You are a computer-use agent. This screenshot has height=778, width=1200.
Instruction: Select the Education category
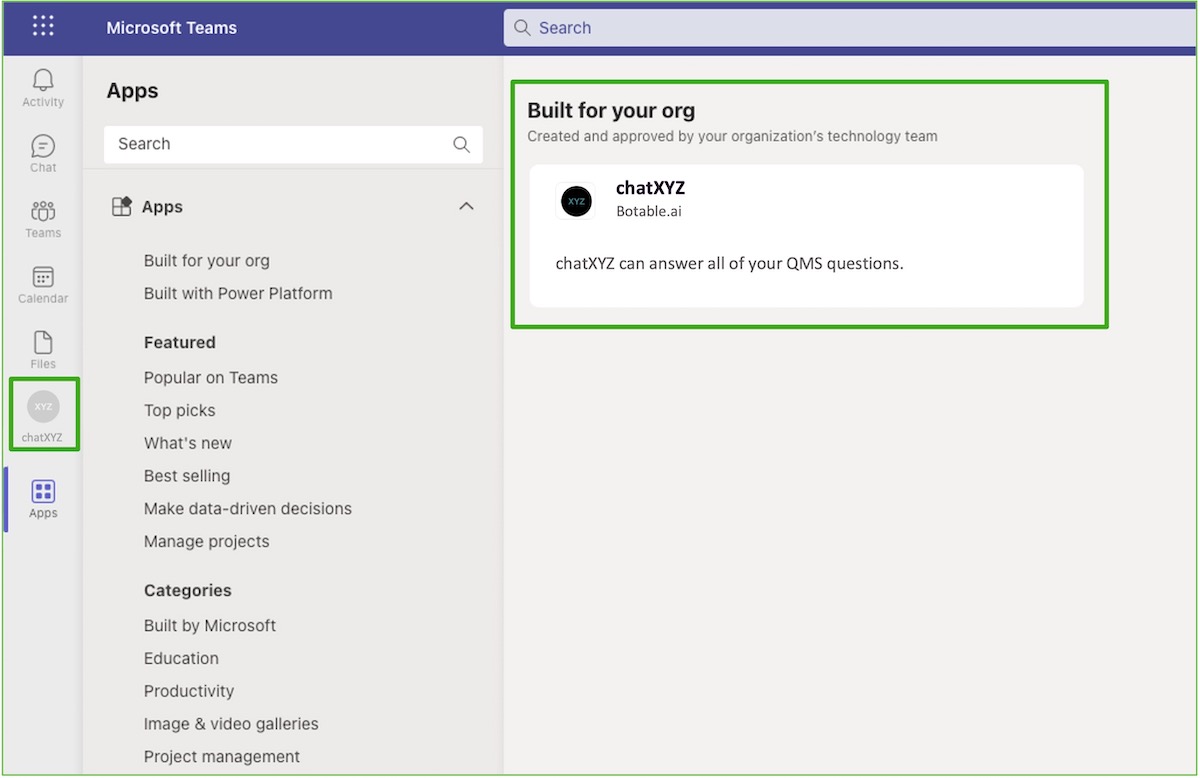181,659
